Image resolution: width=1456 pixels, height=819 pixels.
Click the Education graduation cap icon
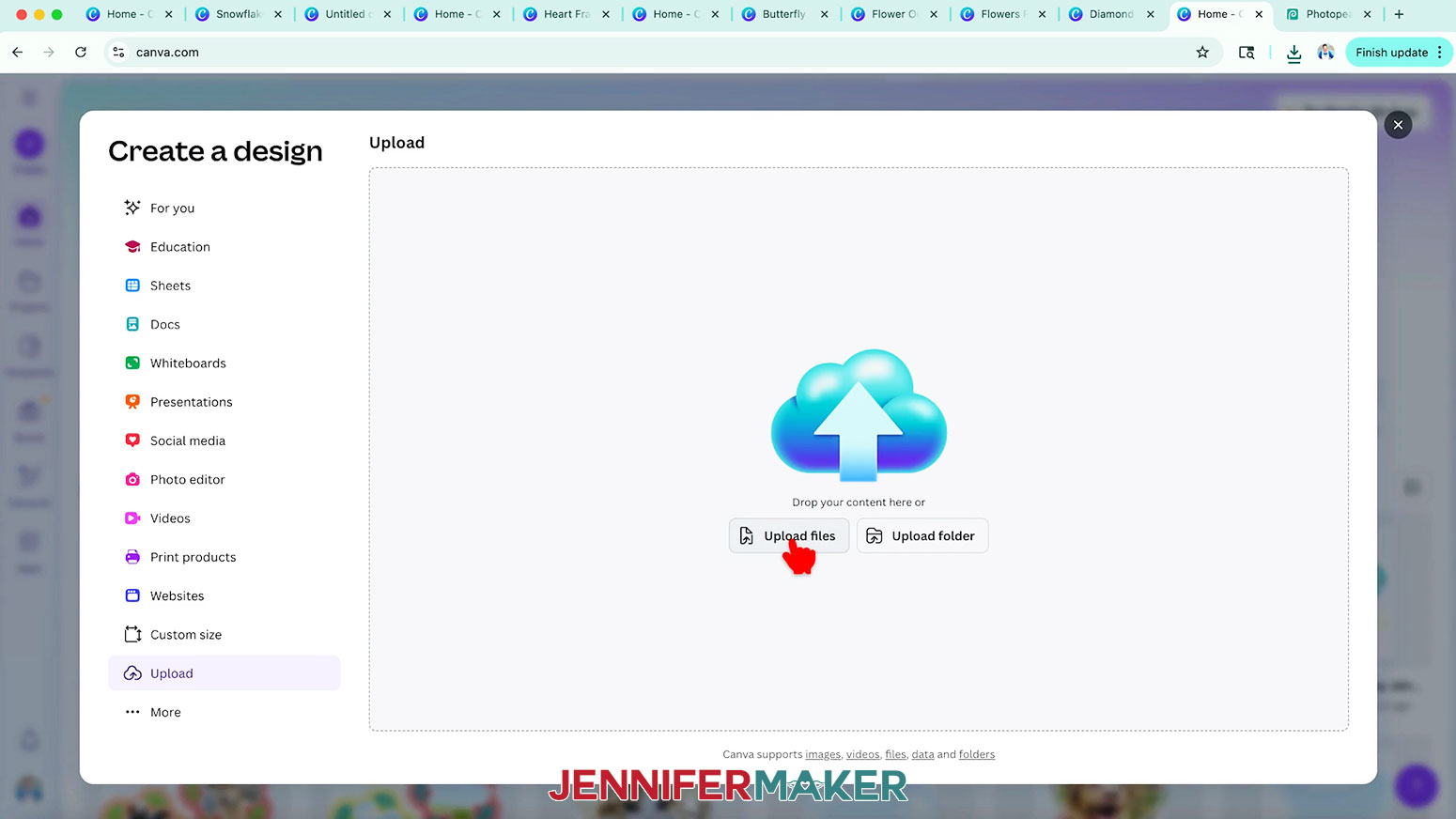click(132, 247)
